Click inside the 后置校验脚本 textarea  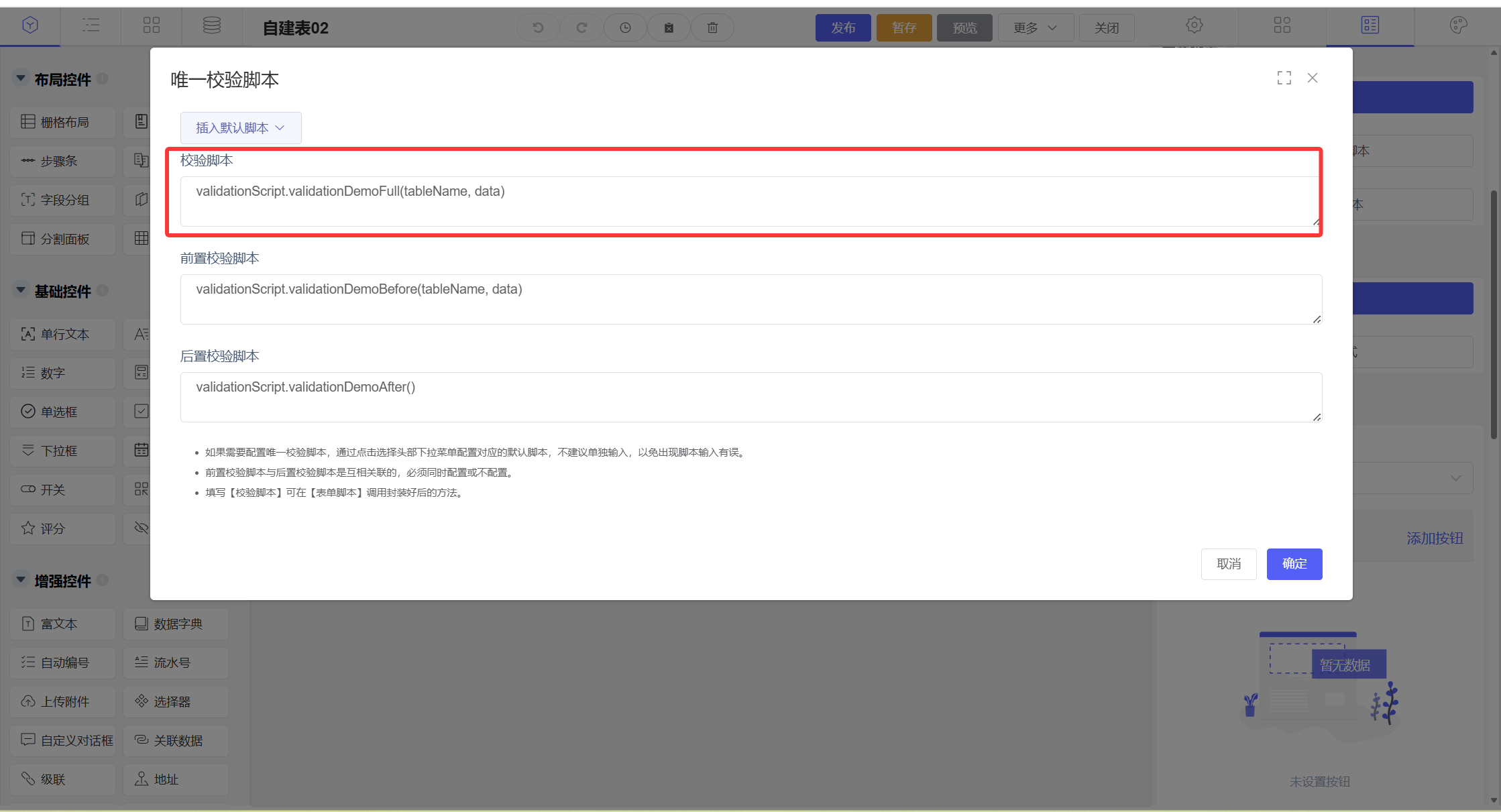[x=750, y=397]
